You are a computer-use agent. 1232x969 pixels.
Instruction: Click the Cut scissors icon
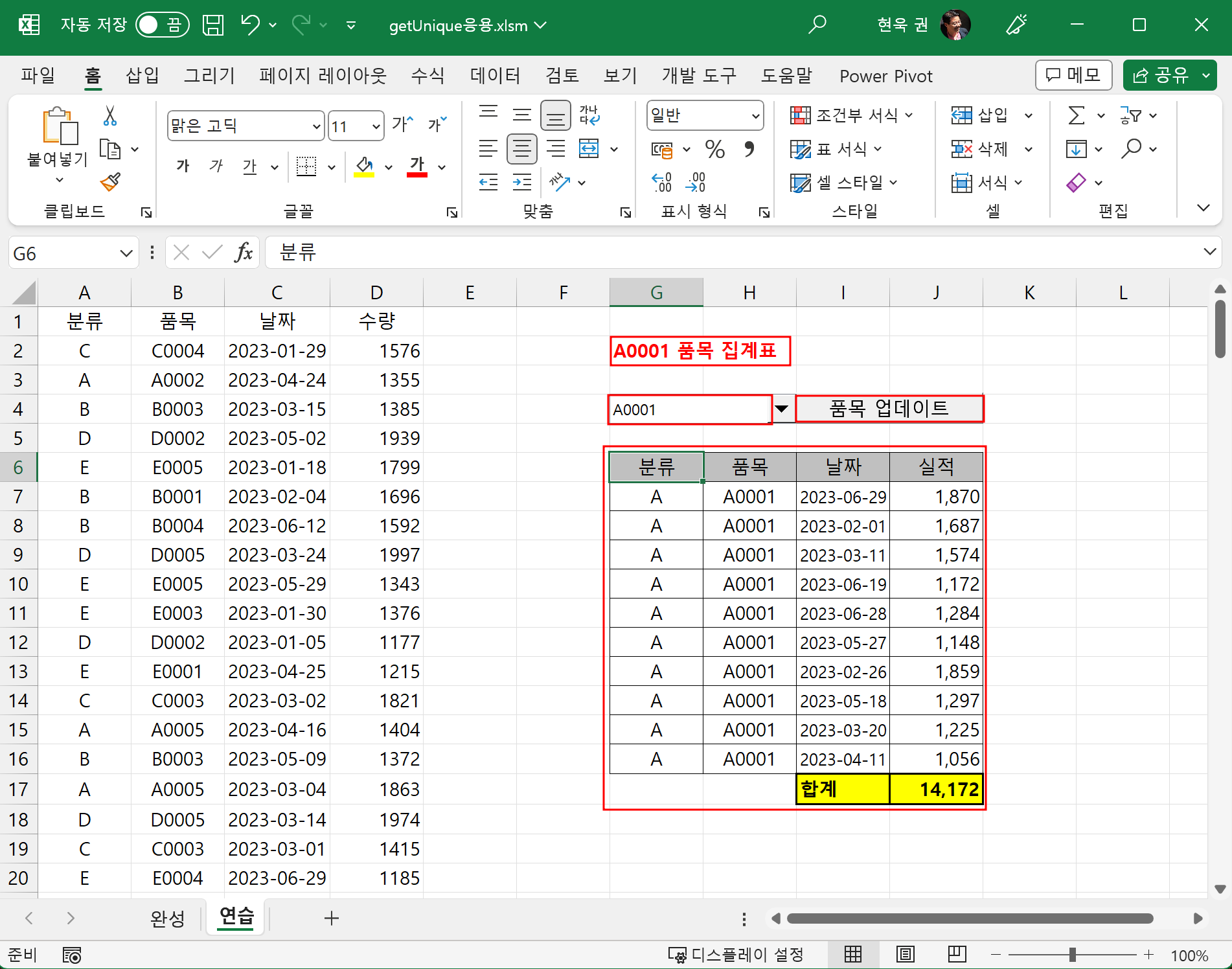pos(109,116)
